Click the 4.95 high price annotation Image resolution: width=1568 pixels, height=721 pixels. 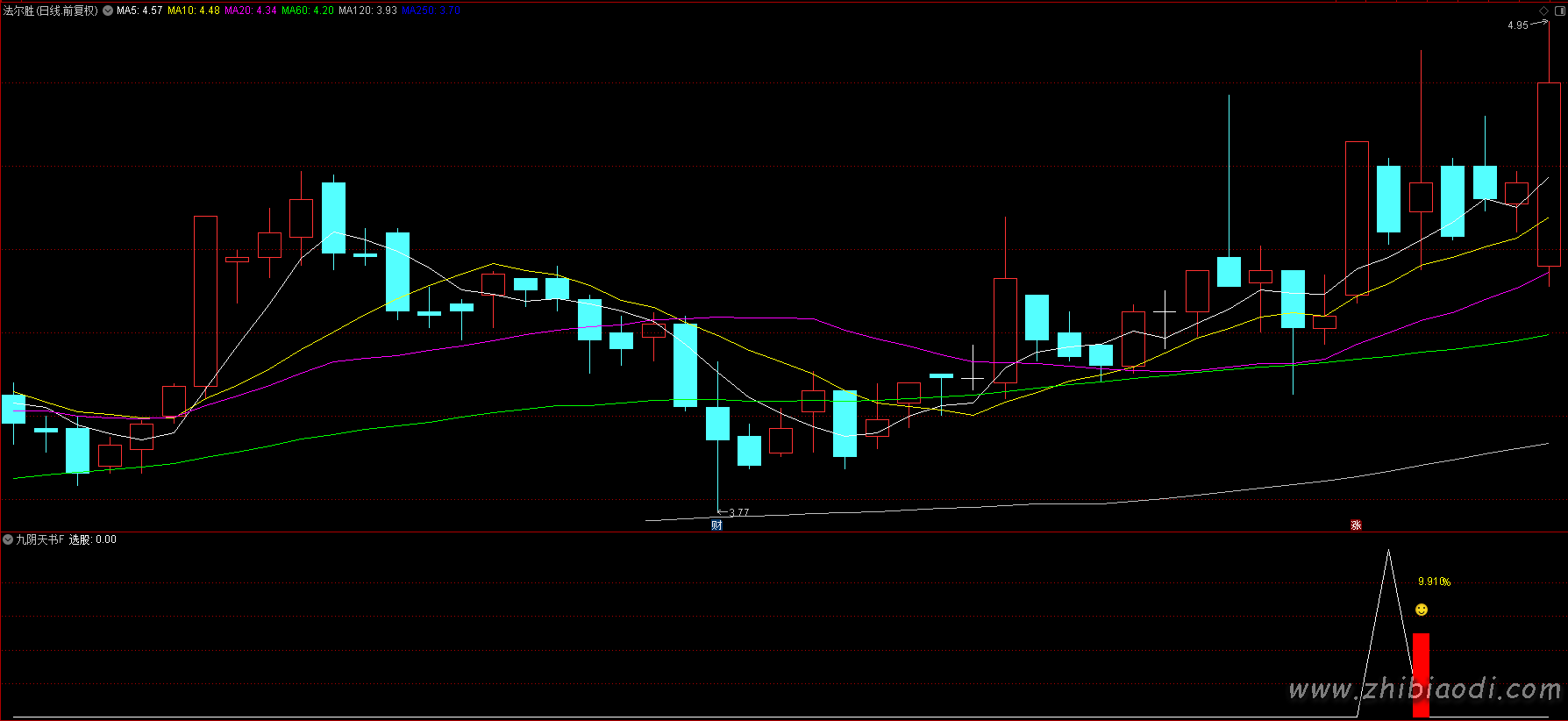[1517, 25]
